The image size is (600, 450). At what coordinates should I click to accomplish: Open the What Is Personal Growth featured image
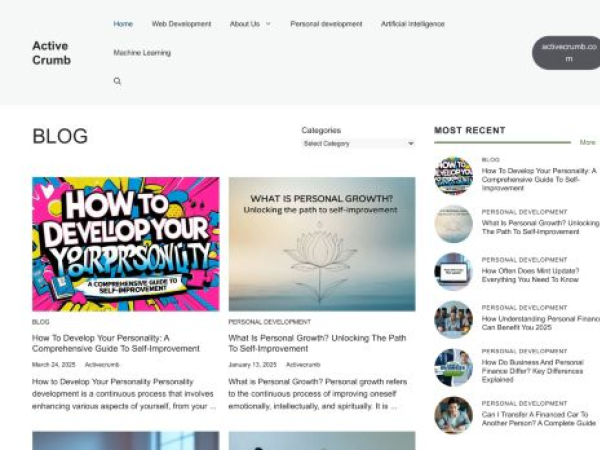point(322,244)
